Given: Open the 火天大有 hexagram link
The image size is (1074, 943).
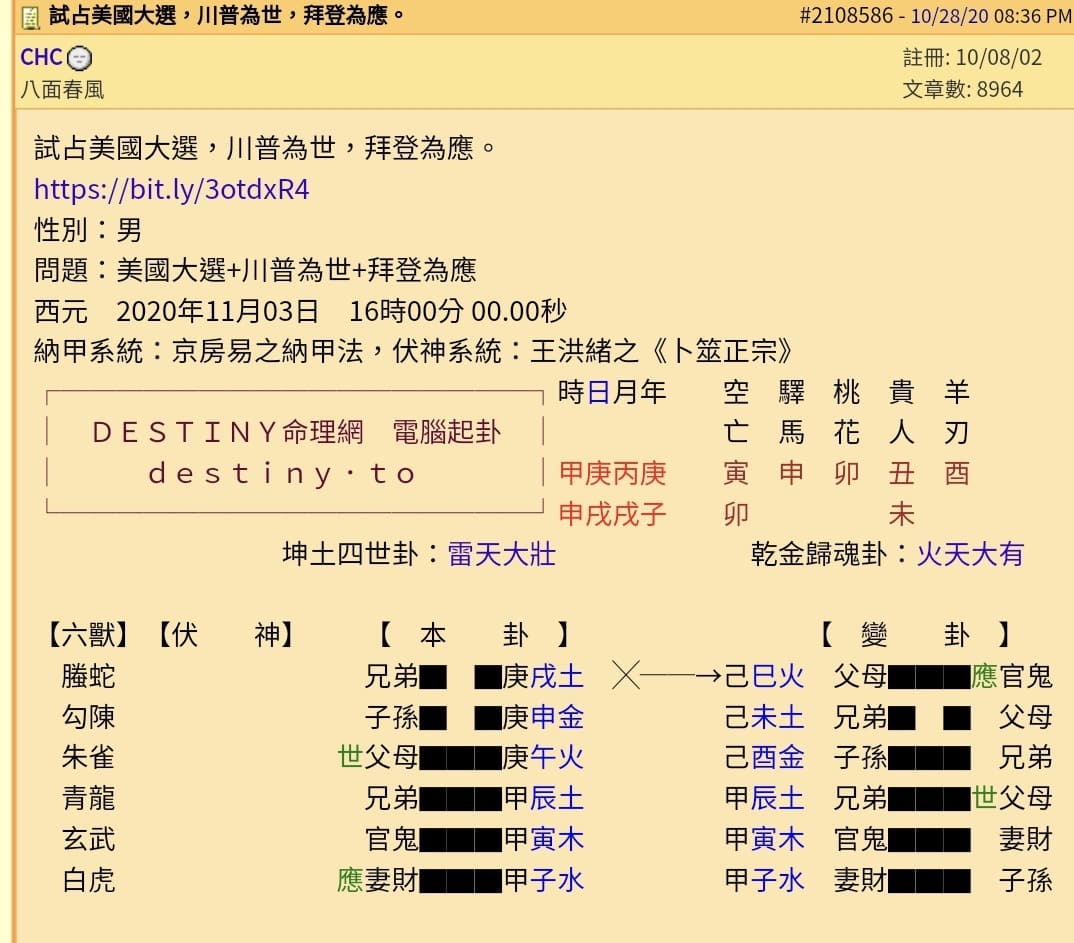Looking at the screenshot, I should tap(970, 557).
